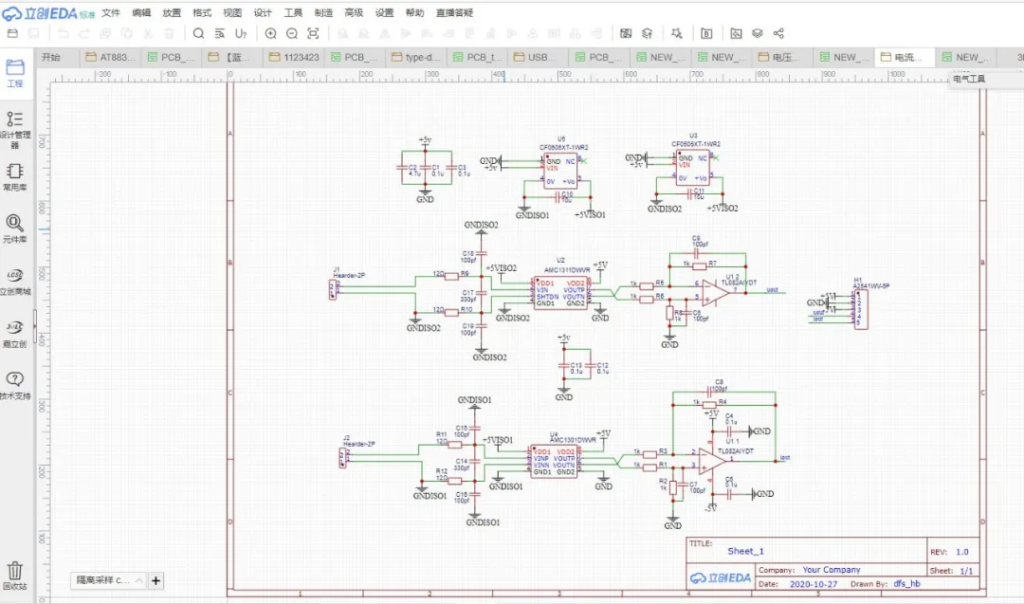Open the 元件库 component library search
The image size is (1024, 604).
(15, 228)
